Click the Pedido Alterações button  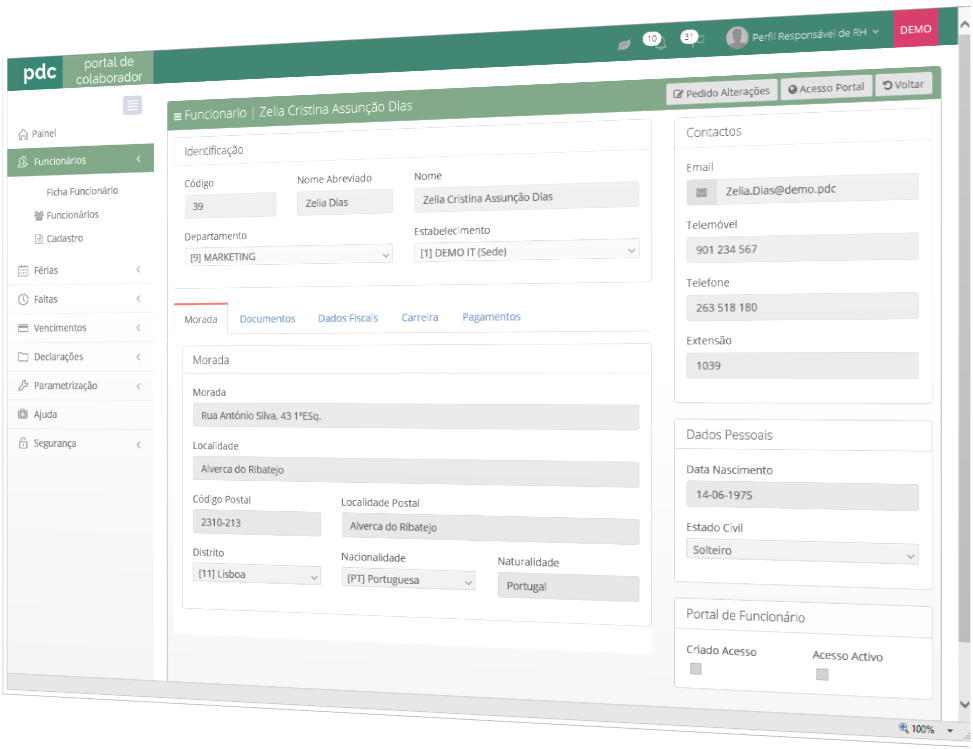[721, 92]
